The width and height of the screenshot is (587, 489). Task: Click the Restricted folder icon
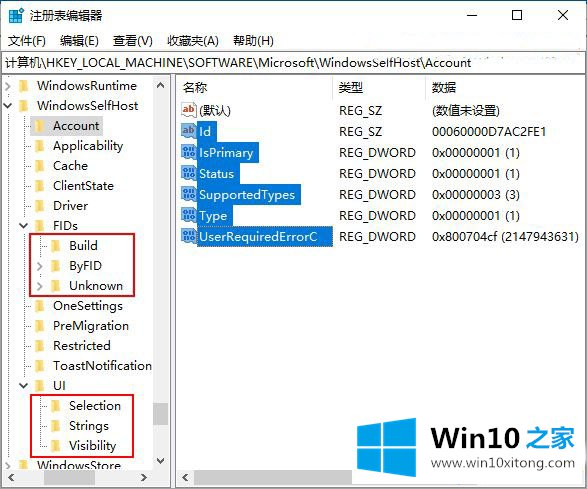[40, 346]
